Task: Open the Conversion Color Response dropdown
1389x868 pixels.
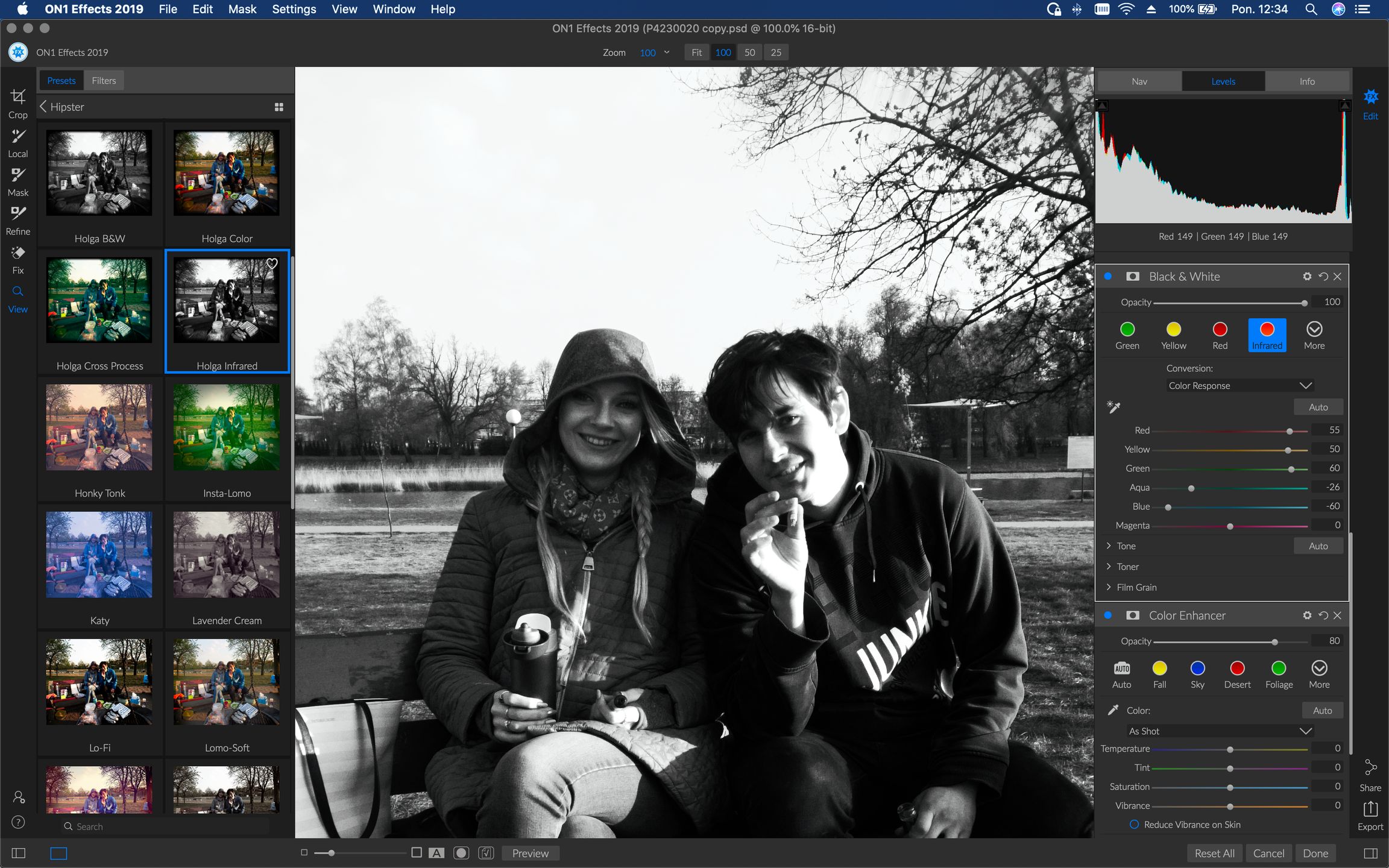Action: click(1239, 385)
